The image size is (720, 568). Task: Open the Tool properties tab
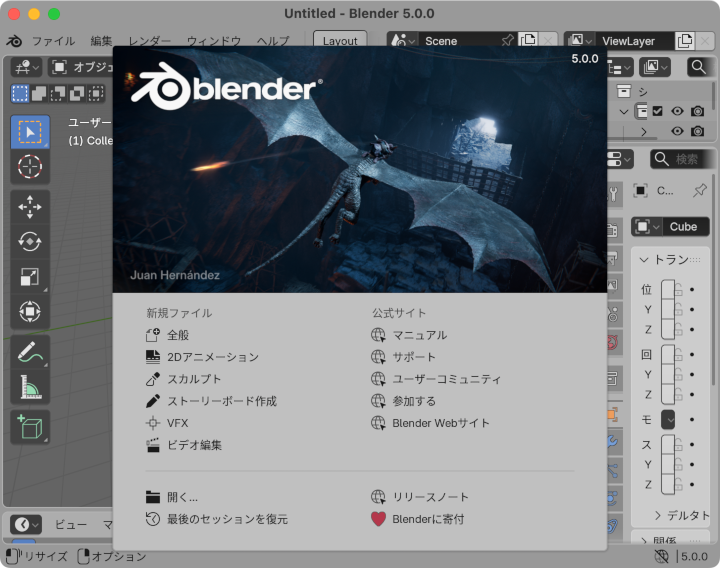tap(613, 195)
